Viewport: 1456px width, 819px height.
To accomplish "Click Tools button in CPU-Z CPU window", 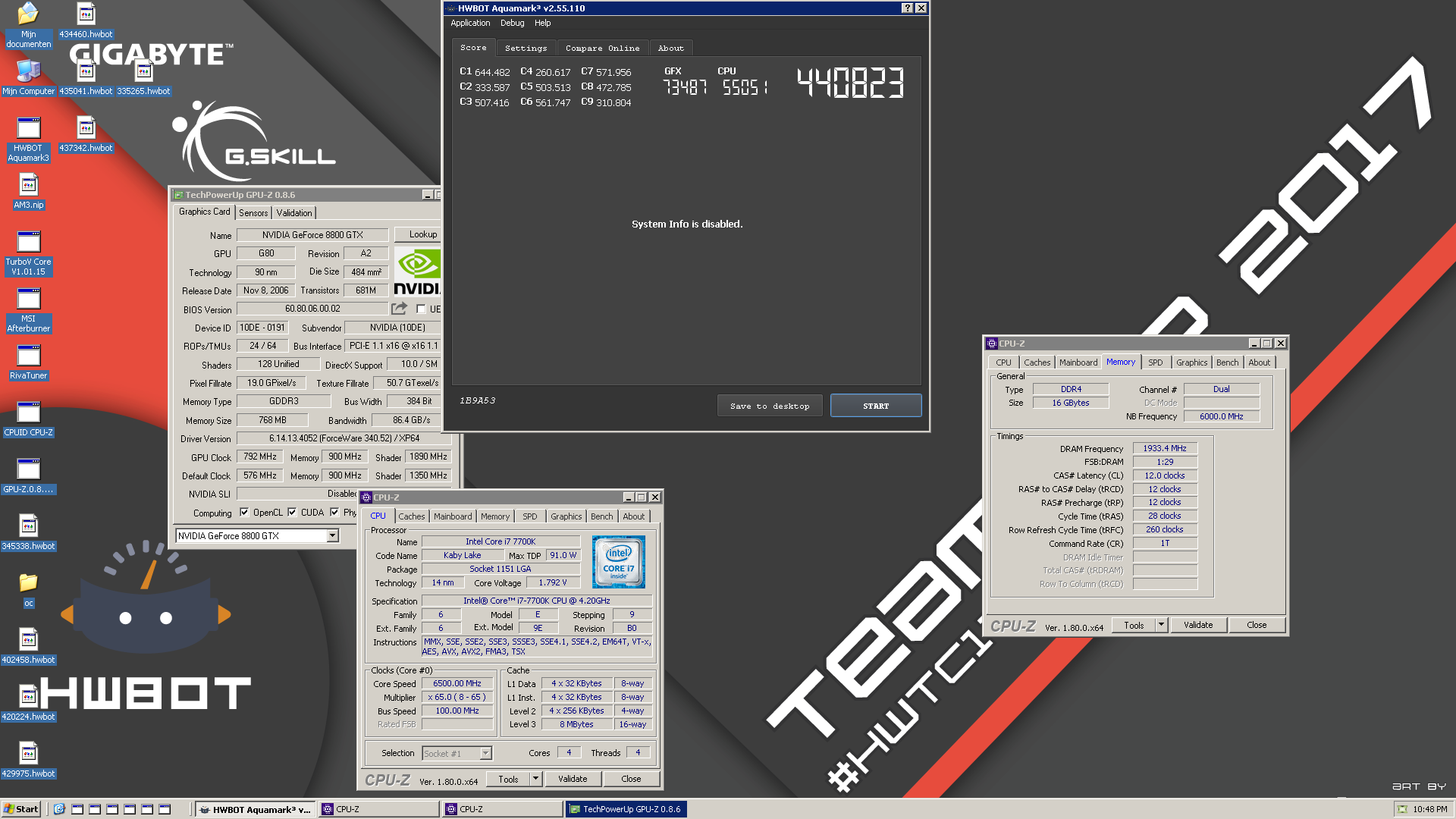I will [x=508, y=779].
